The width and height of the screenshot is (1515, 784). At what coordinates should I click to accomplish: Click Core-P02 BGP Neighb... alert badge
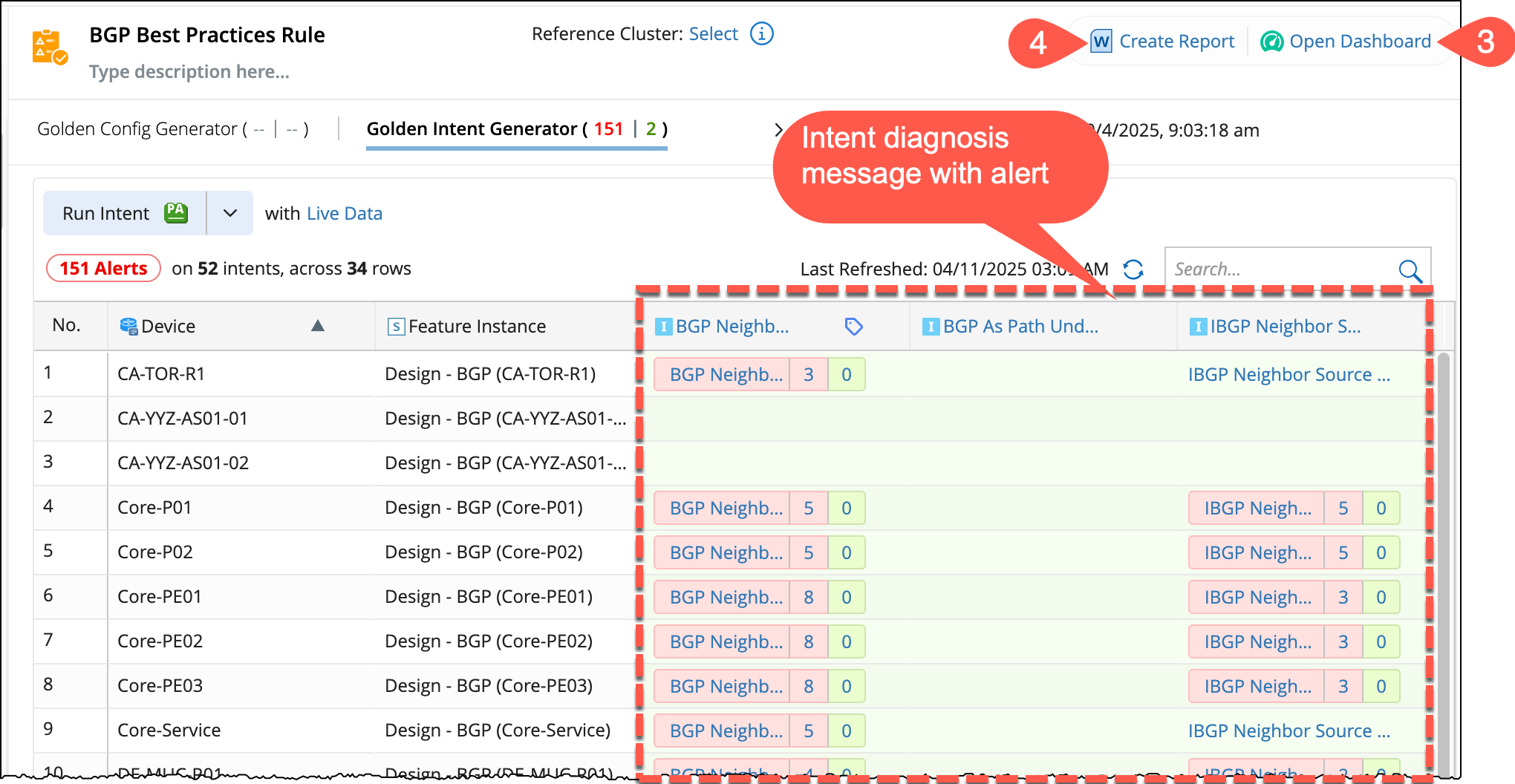pyautogui.click(x=759, y=552)
